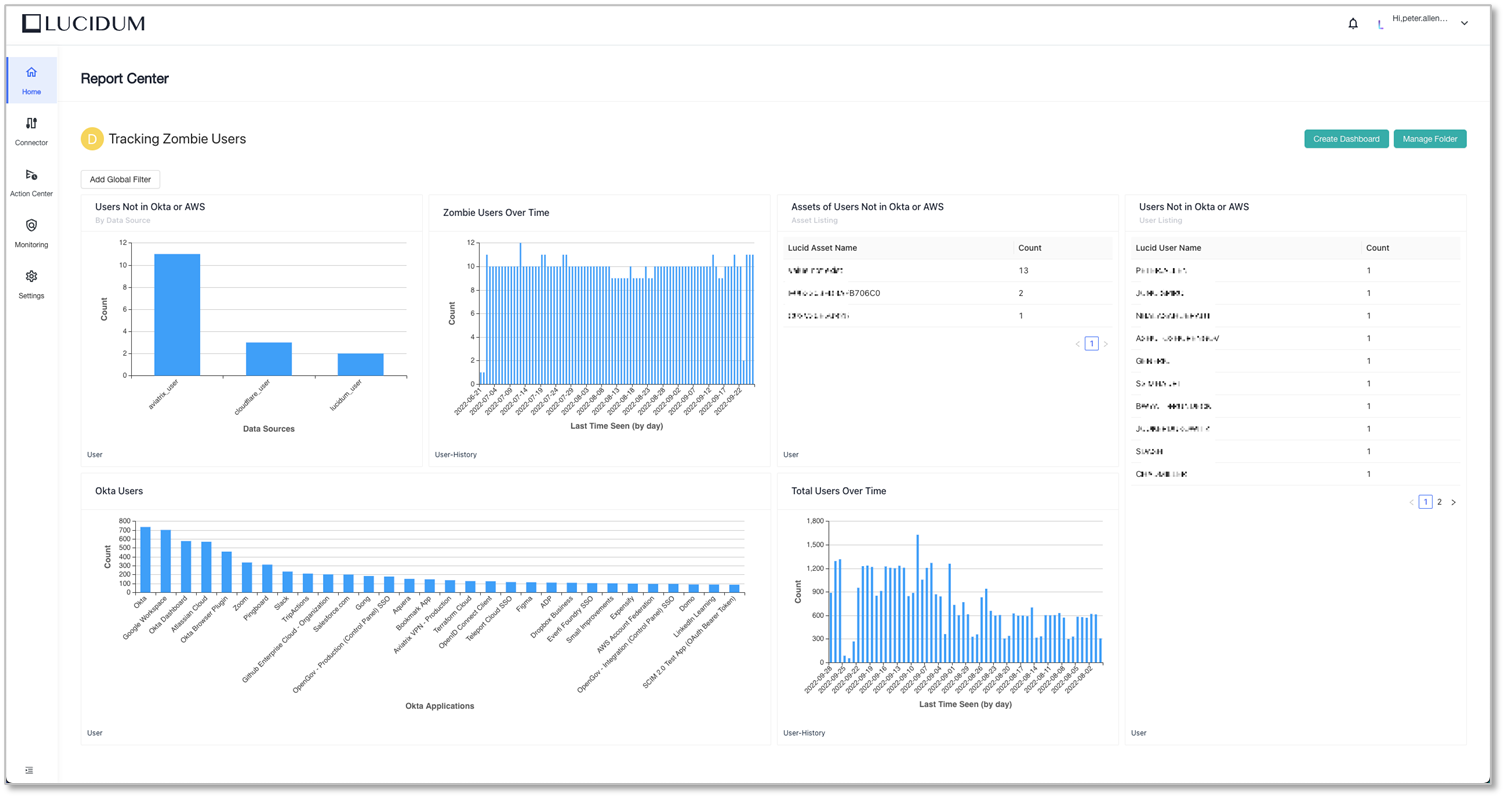
Task: Click the Okta Applications axis label
Action: 440,706
